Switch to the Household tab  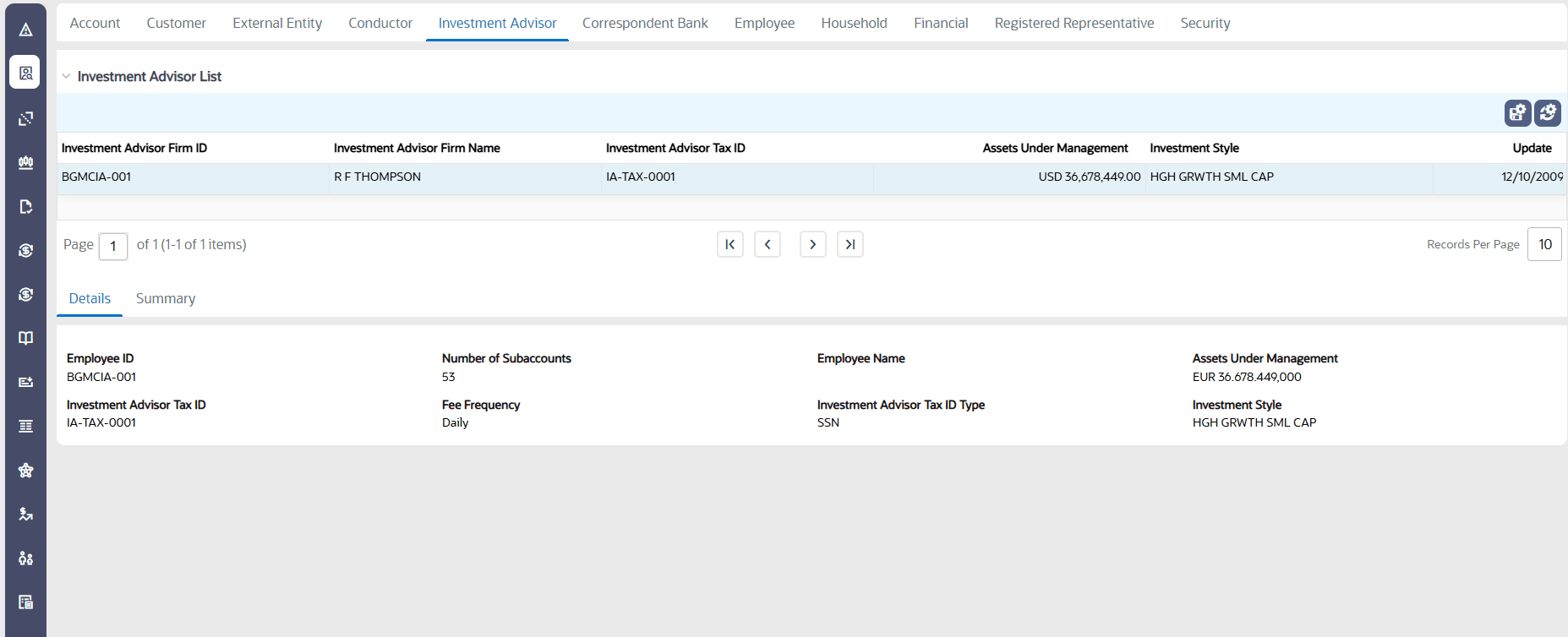854,23
